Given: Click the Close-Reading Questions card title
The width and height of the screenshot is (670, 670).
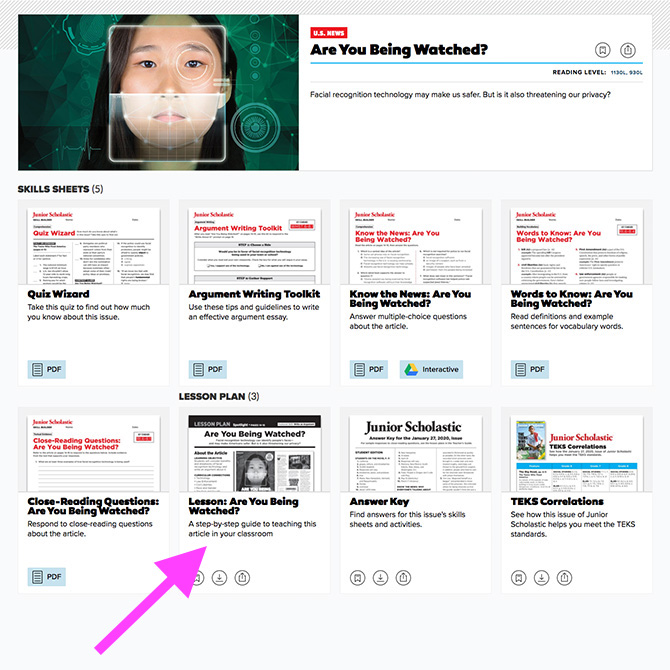Looking at the screenshot, I should pyautogui.click(x=93, y=506).
